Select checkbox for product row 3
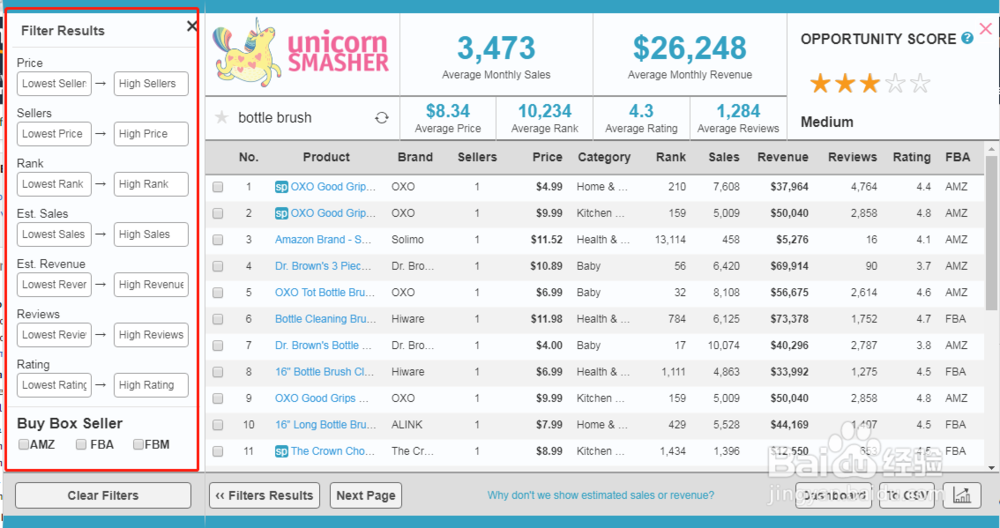 (x=218, y=240)
